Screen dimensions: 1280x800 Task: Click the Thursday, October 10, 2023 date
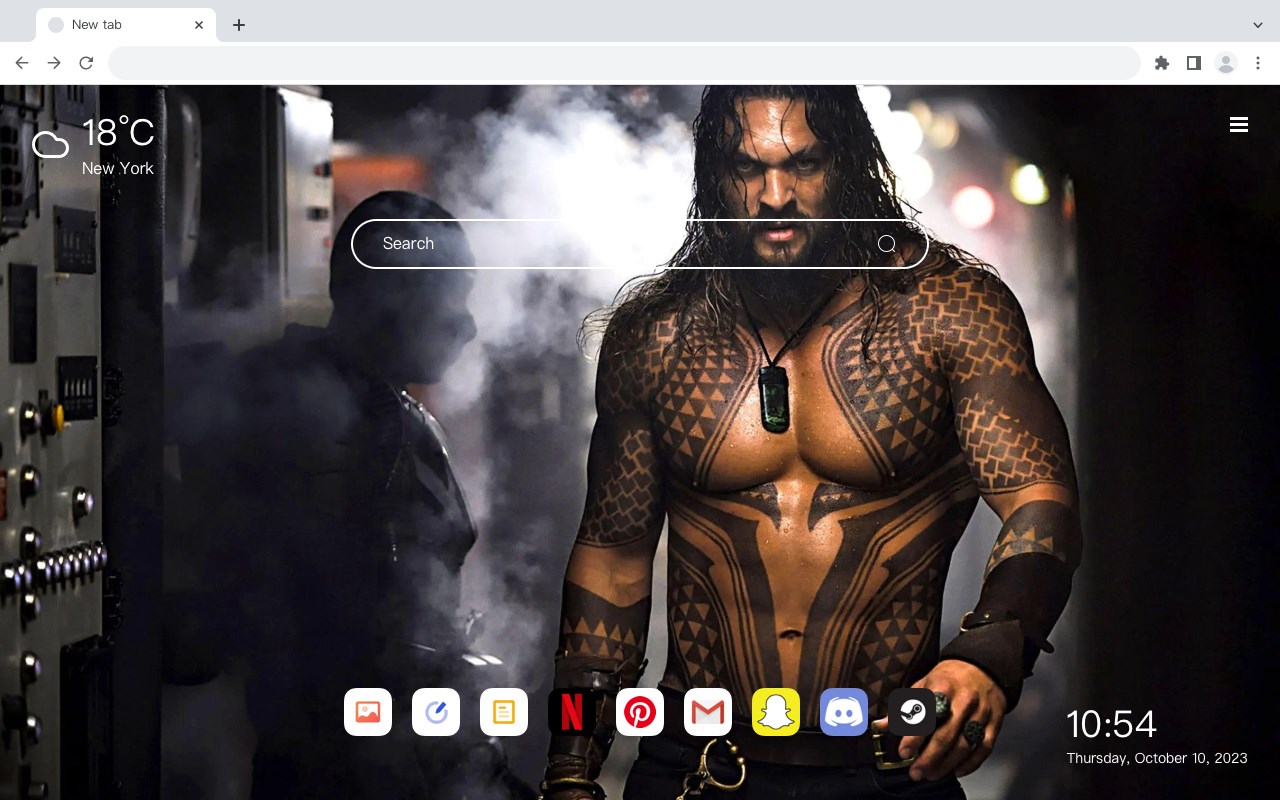[1157, 758]
